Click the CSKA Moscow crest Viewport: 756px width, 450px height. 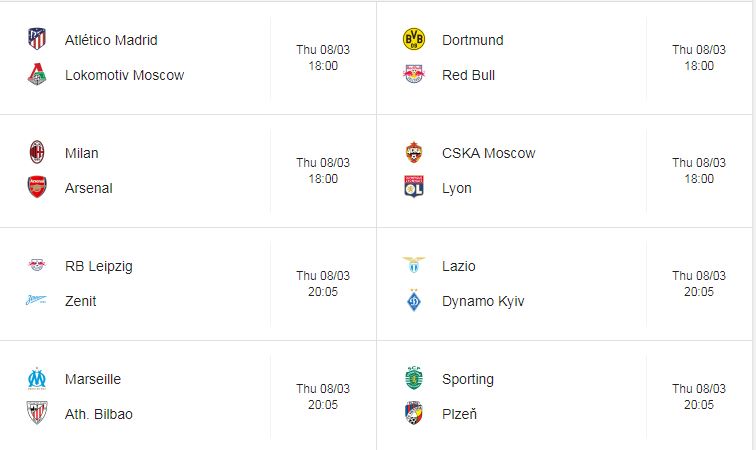click(x=414, y=153)
